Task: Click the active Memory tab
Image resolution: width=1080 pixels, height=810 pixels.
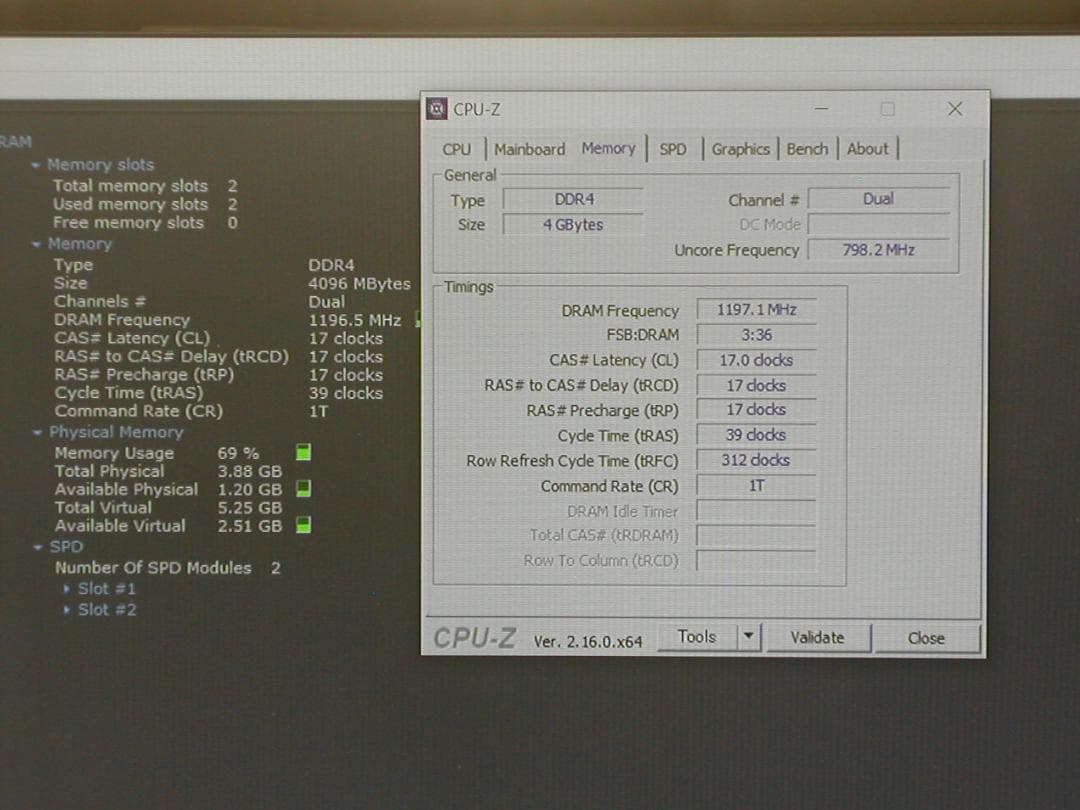Action: point(608,148)
